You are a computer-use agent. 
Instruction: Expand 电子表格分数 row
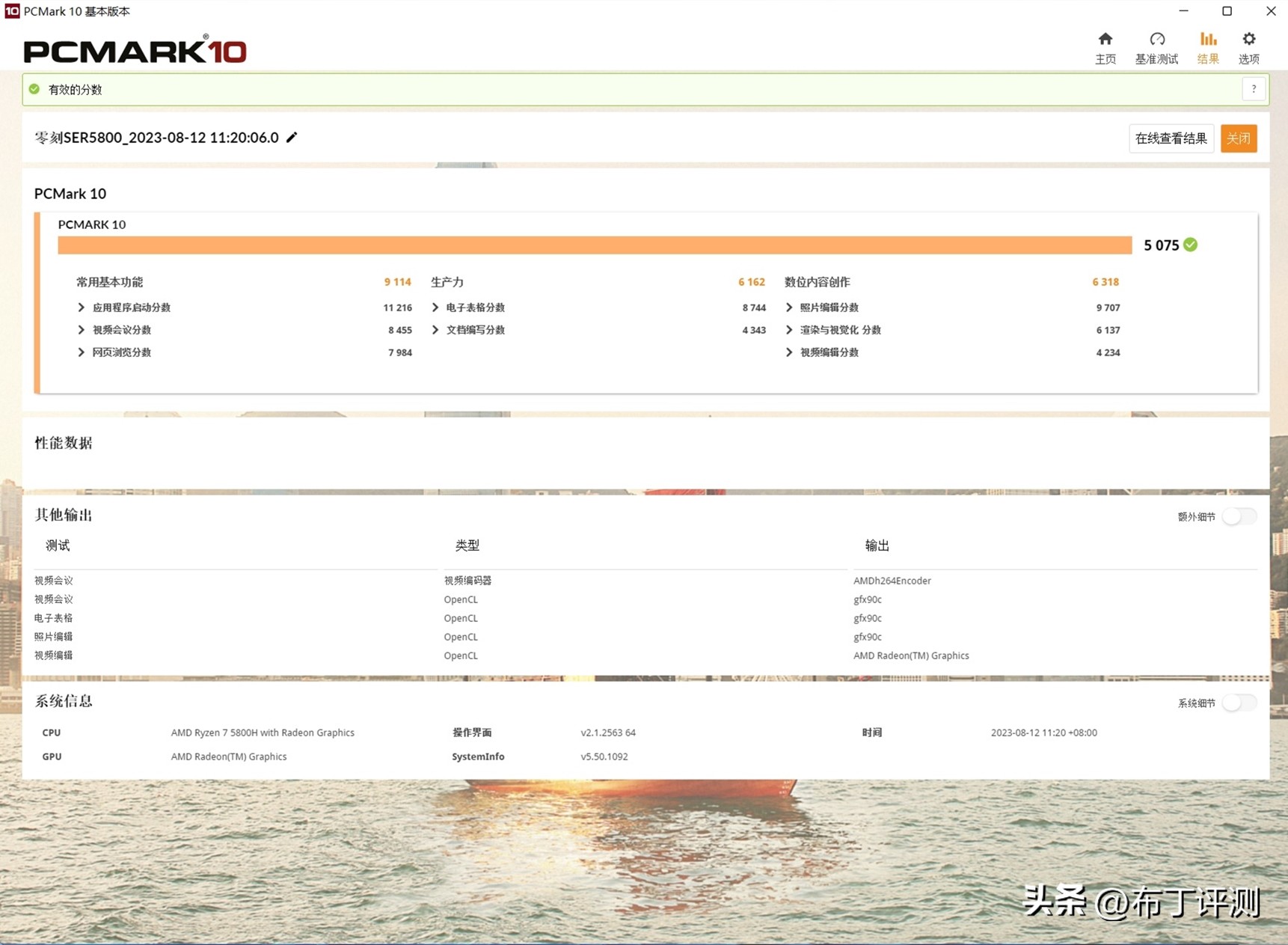[435, 308]
